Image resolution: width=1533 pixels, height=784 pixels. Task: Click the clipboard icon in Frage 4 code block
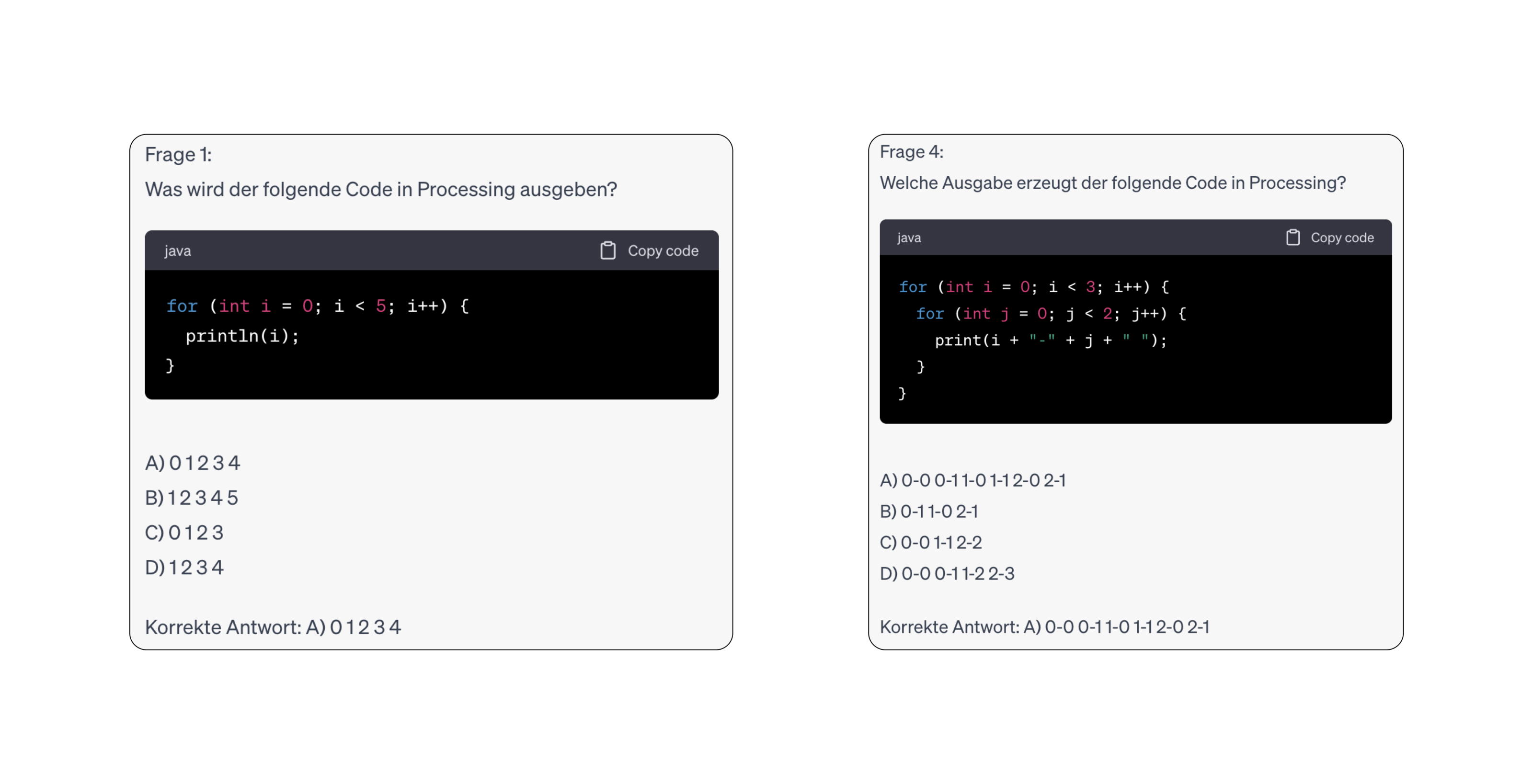(x=1293, y=238)
